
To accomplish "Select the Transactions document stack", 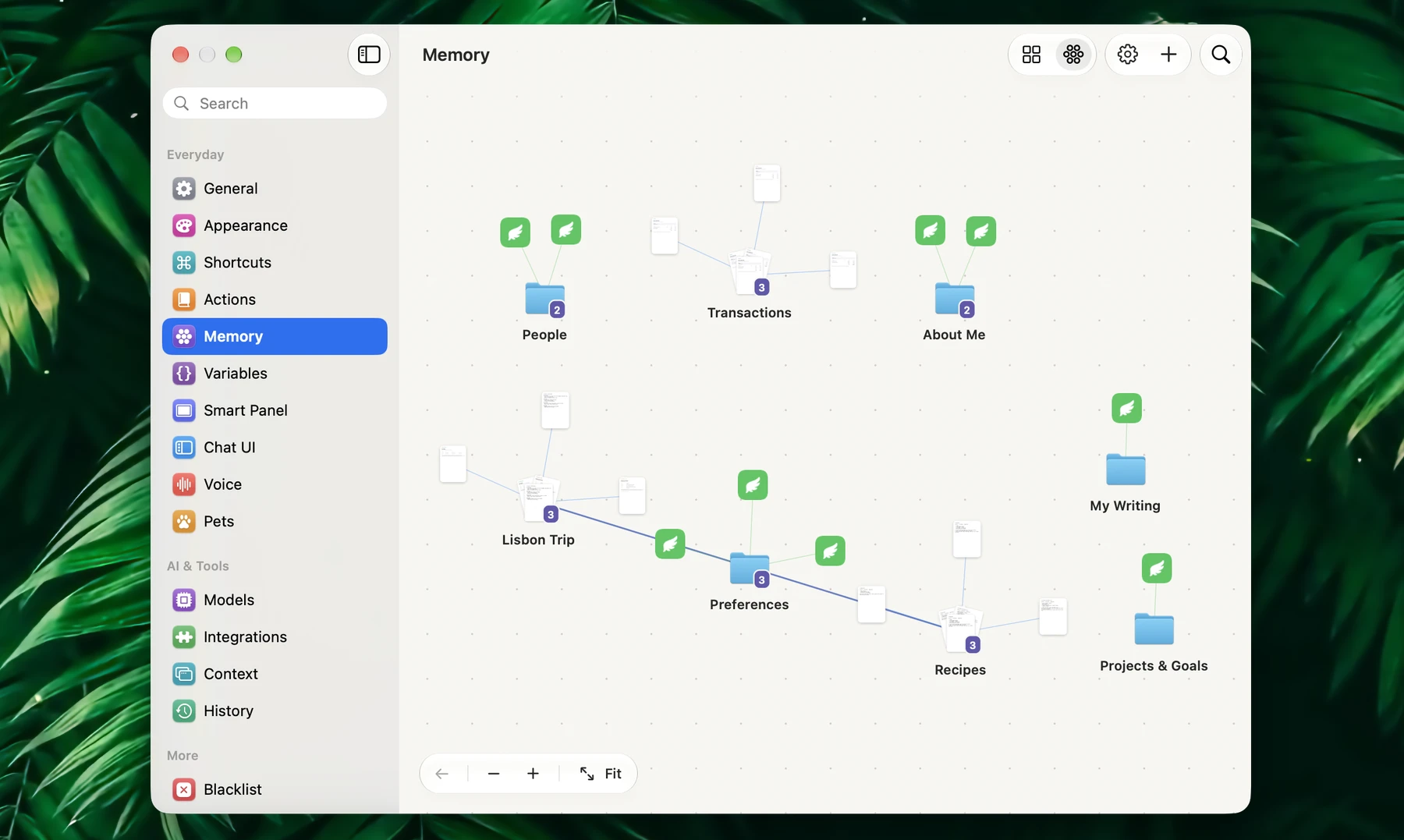I will (x=750, y=271).
